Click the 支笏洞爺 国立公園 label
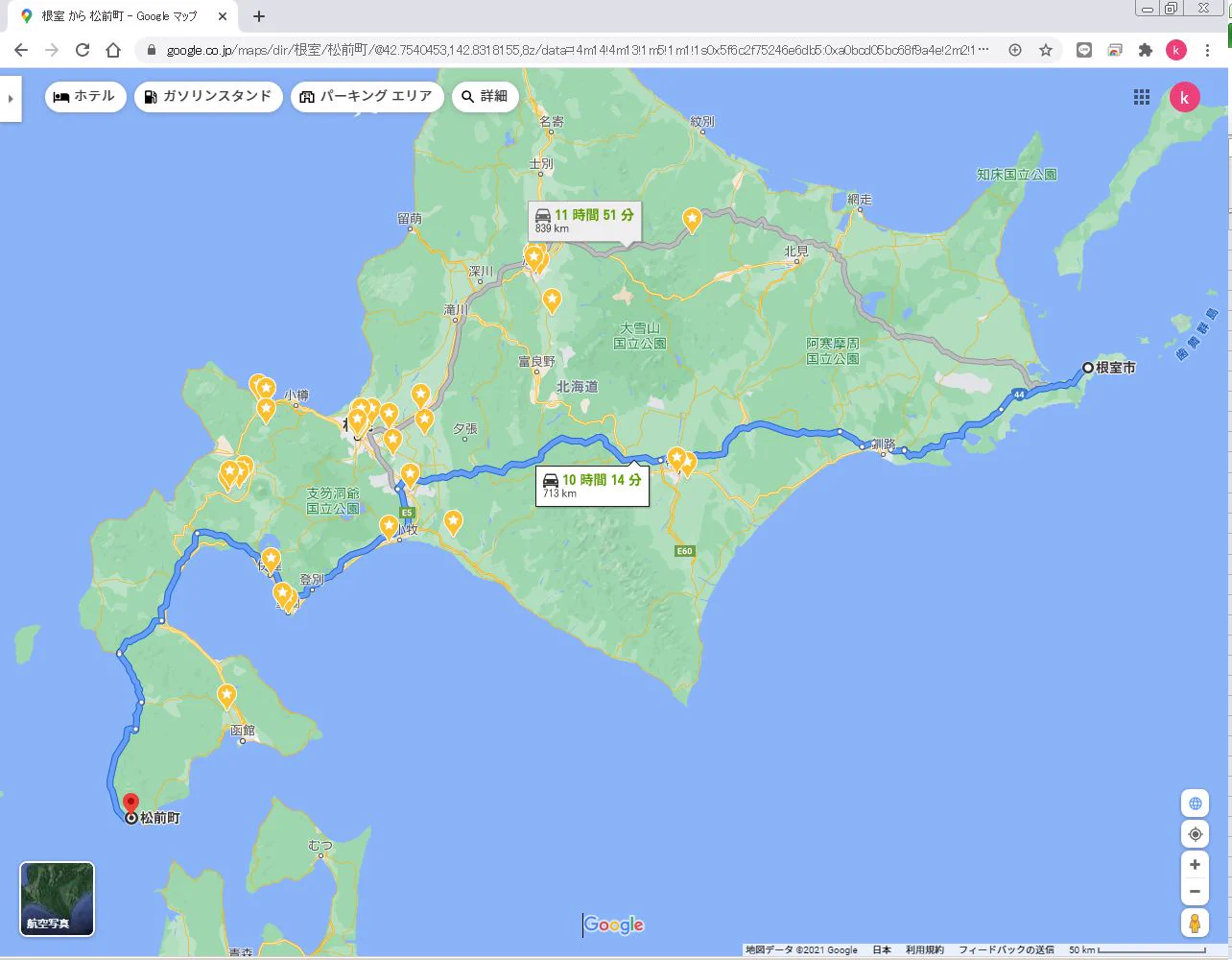 pyautogui.click(x=333, y=500)
